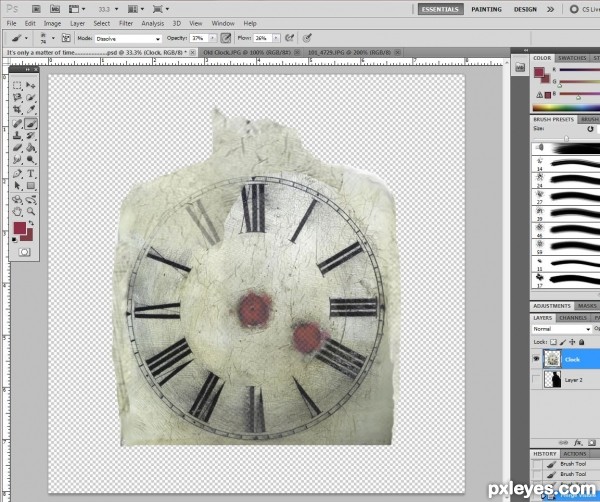600x502 pixels.
Task: Open the Analysis menu
Action: (x=152, y=23)
